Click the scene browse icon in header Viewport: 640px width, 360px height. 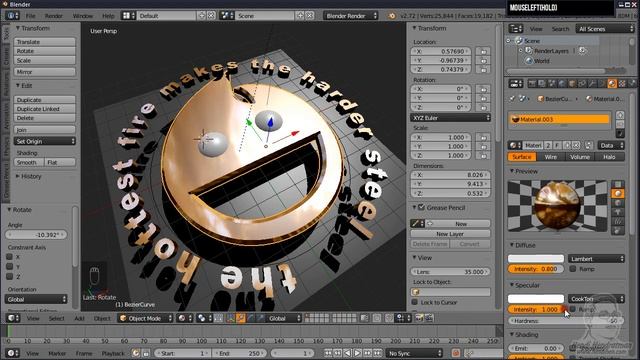227,16
